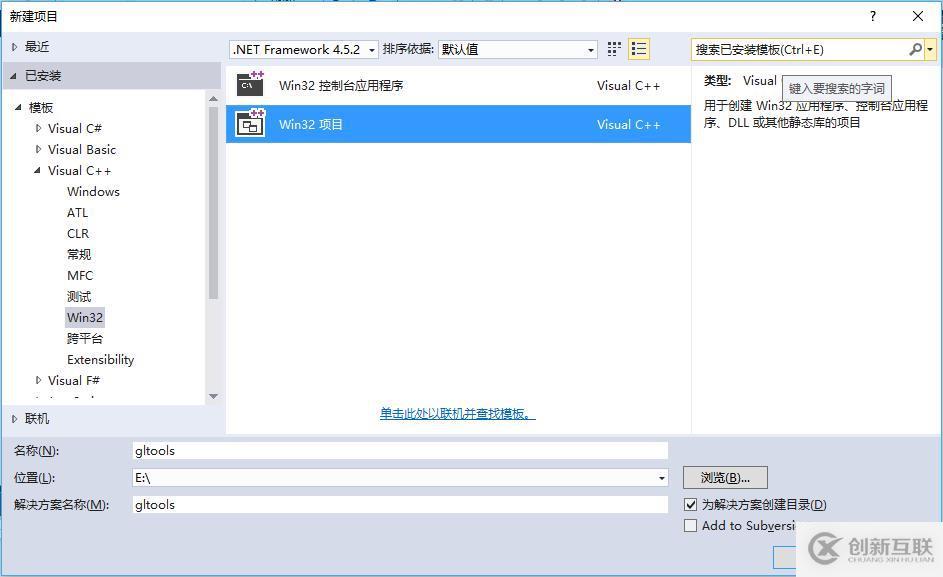Screen dimensions: 943x577
Task: Open the 排序依据 默认值 dropdown
Action: pos(518,49)
